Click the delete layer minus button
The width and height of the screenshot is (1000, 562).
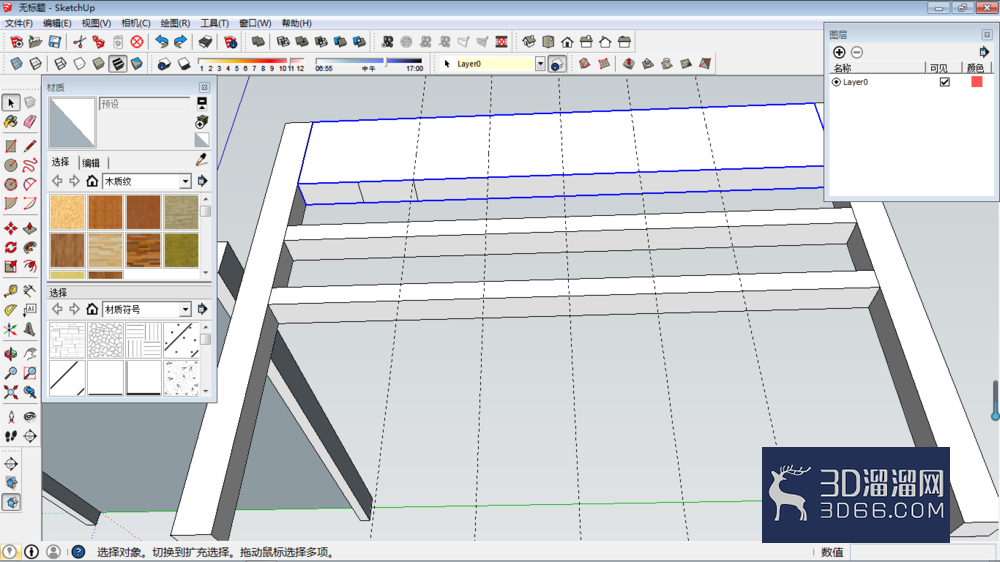click(857, 52)
